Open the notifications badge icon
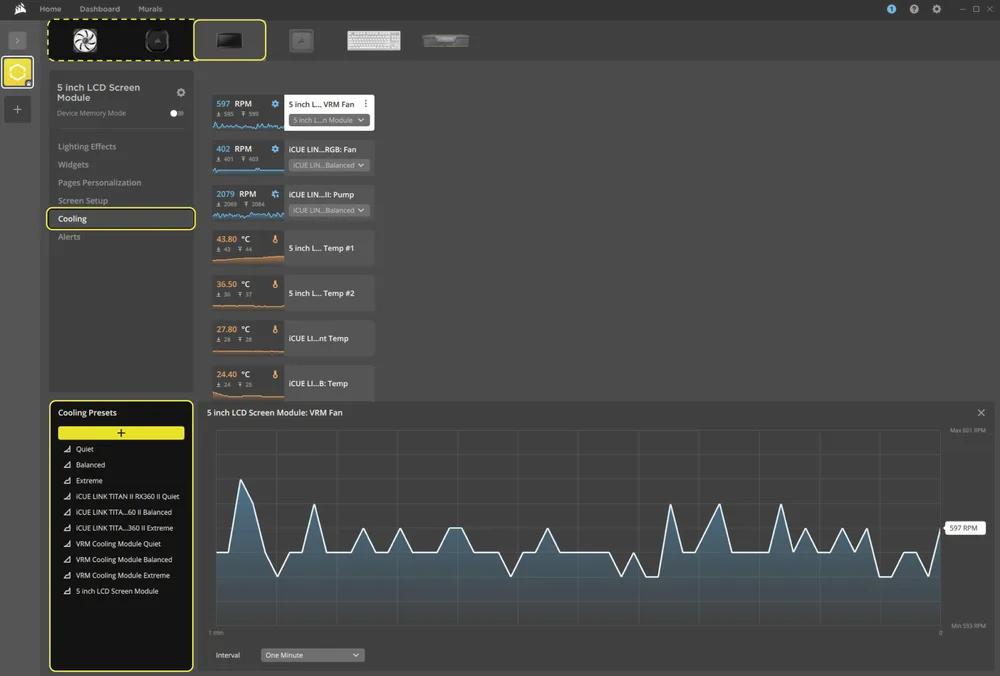This screenshot has width=1000, height=676. click(x=892, y=9)
